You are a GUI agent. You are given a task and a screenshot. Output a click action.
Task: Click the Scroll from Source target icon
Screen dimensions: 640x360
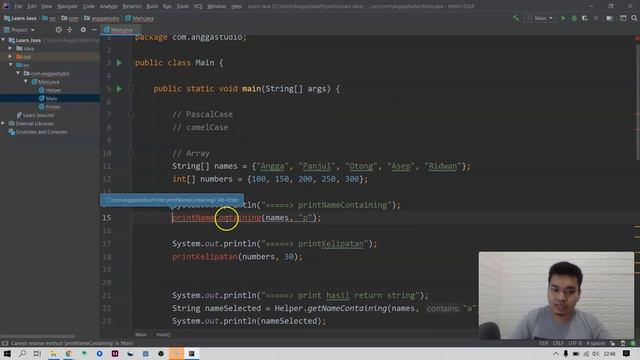pyautogui.click(x=58, y=30)
